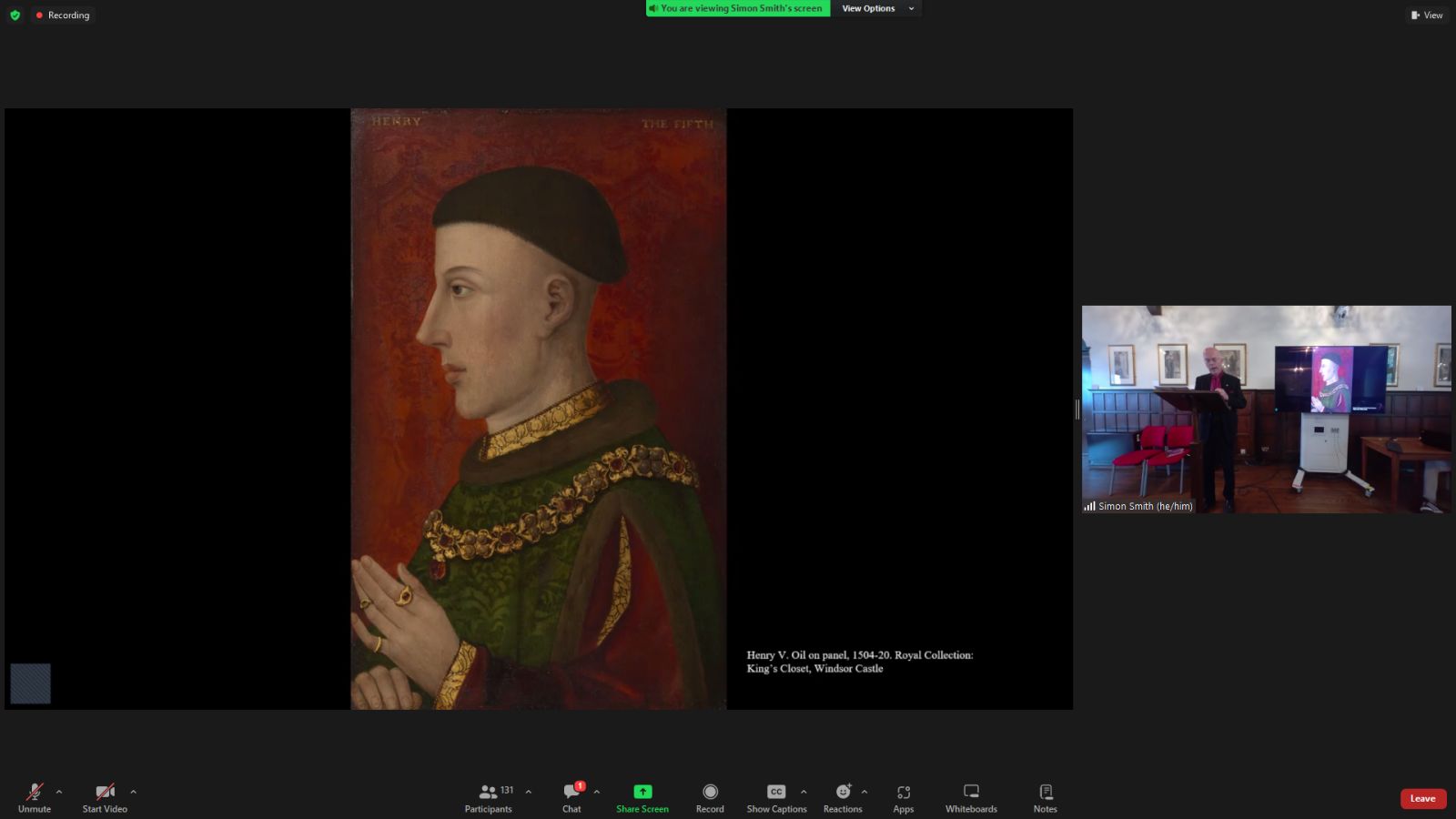Open the Apps panel
This screenshot has height=819, width=1456.
[903, 797]
